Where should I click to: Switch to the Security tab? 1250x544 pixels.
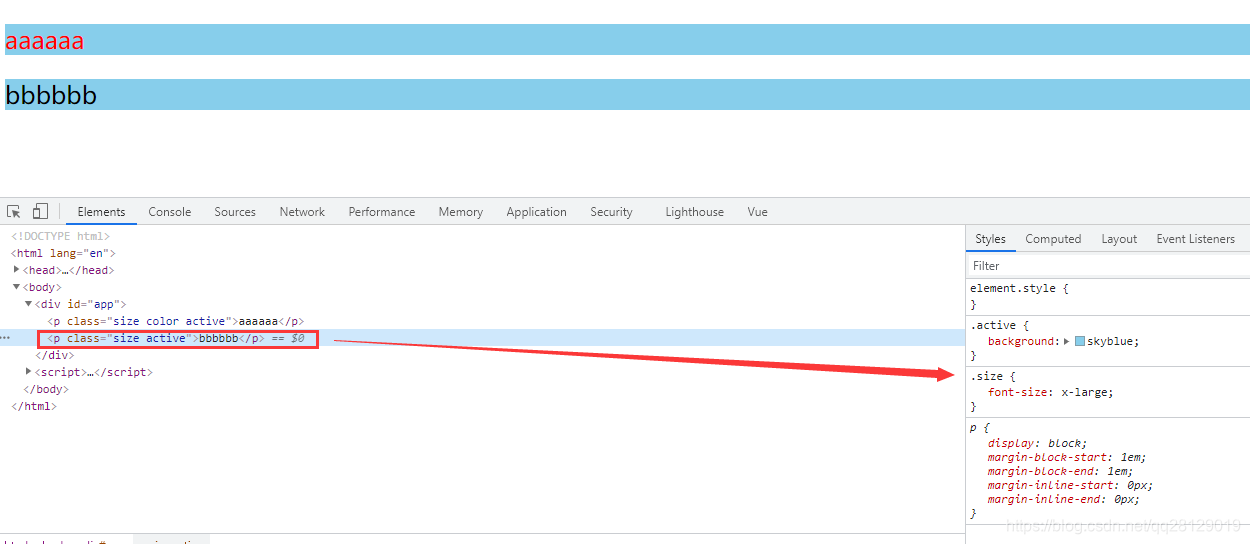(611, 212)
